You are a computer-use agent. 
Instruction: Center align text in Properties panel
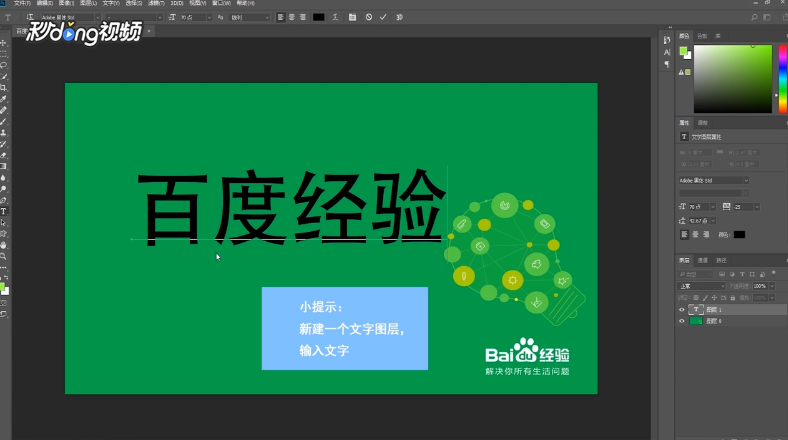[x=696, y=235]
